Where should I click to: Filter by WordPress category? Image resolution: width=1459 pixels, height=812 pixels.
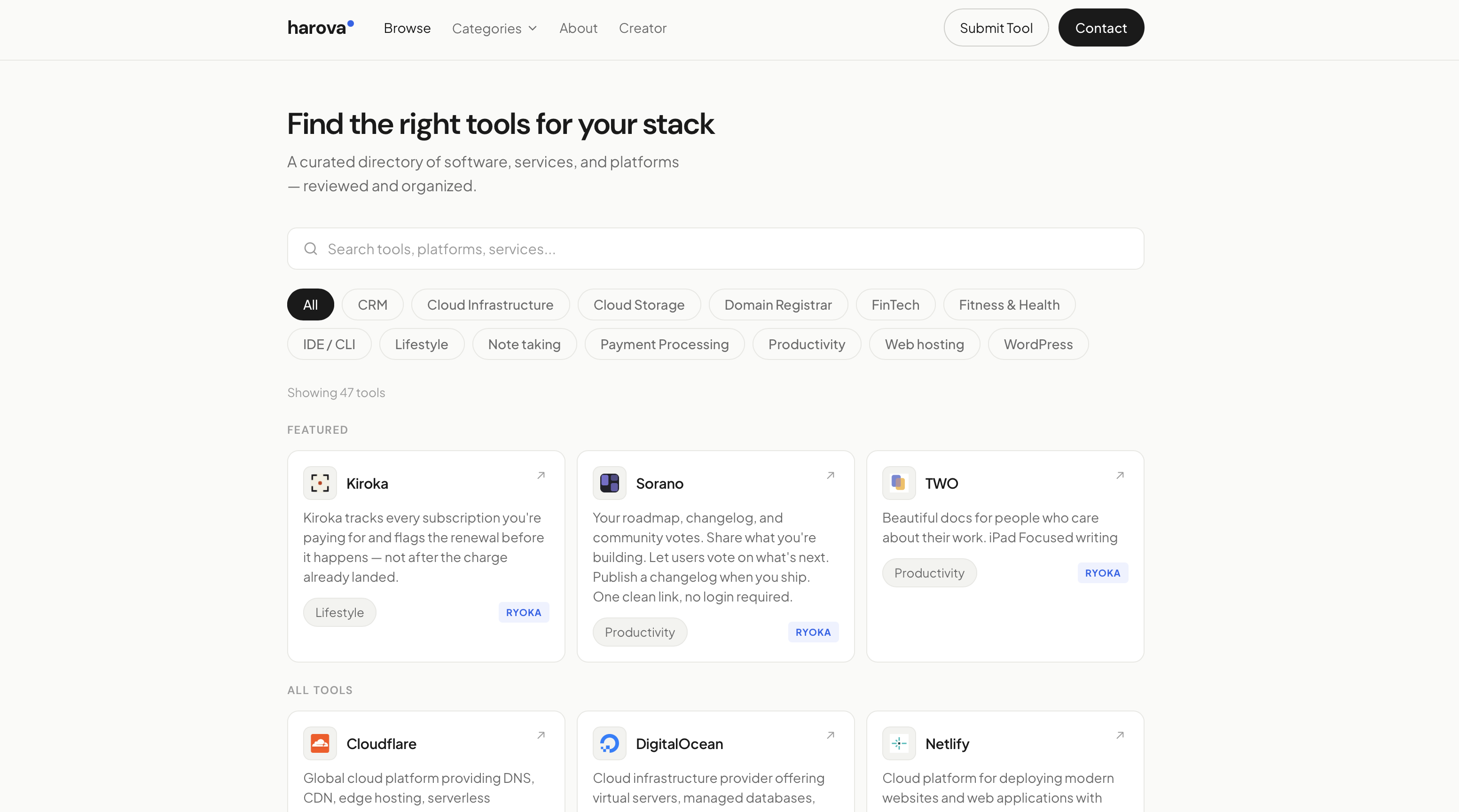(1038, 344)
